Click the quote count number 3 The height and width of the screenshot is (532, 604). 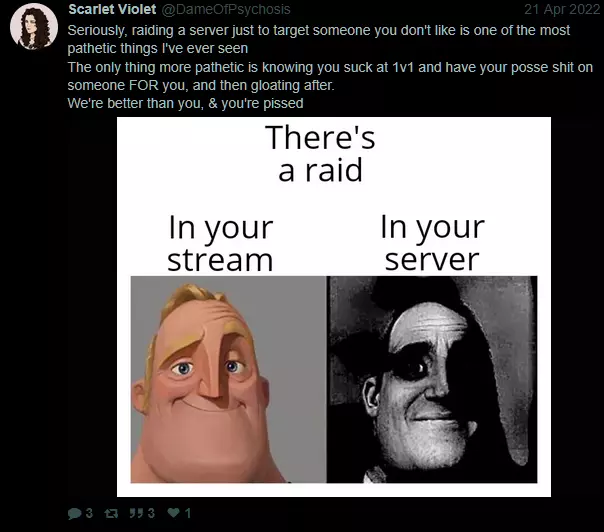(x=151, y=513)
